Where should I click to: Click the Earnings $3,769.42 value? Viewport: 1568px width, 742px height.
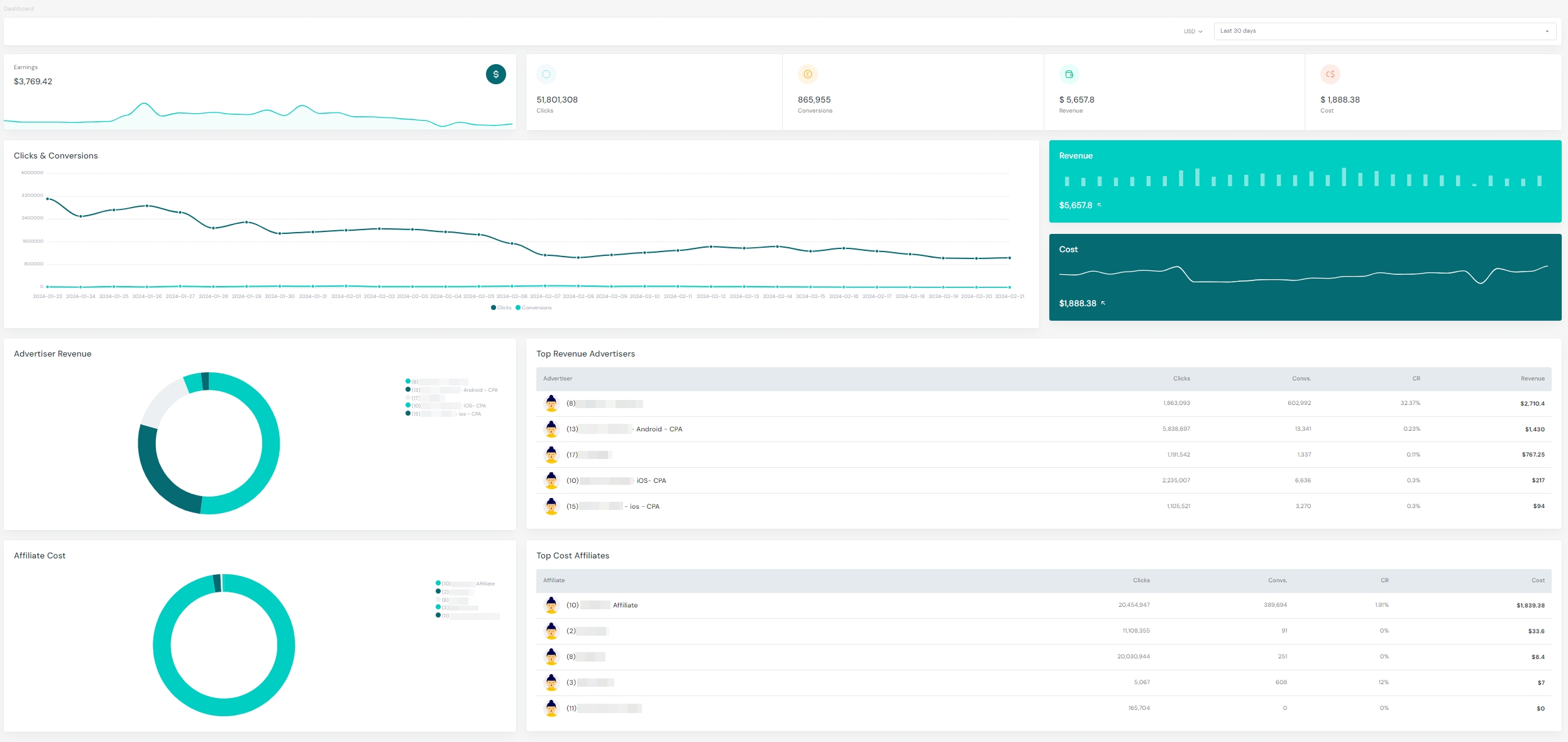tap(33, 82)
